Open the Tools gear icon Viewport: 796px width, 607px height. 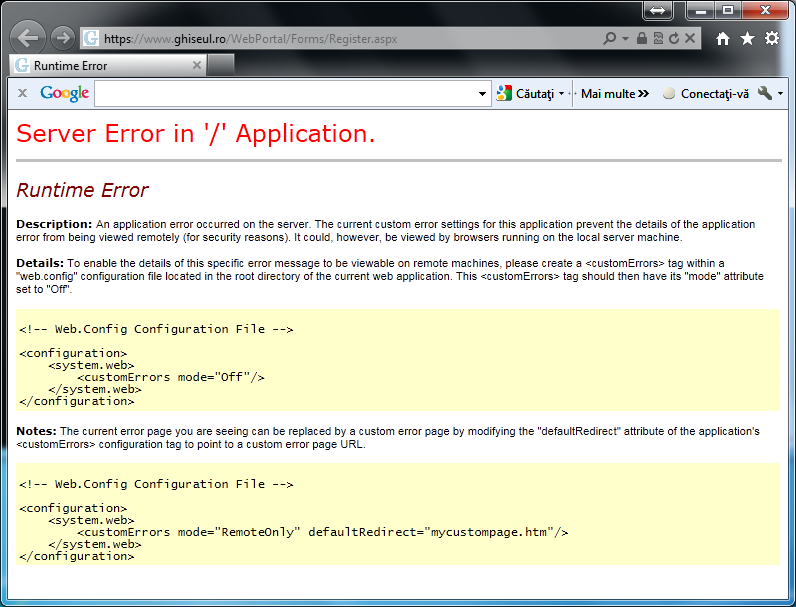tap(772, 38)
